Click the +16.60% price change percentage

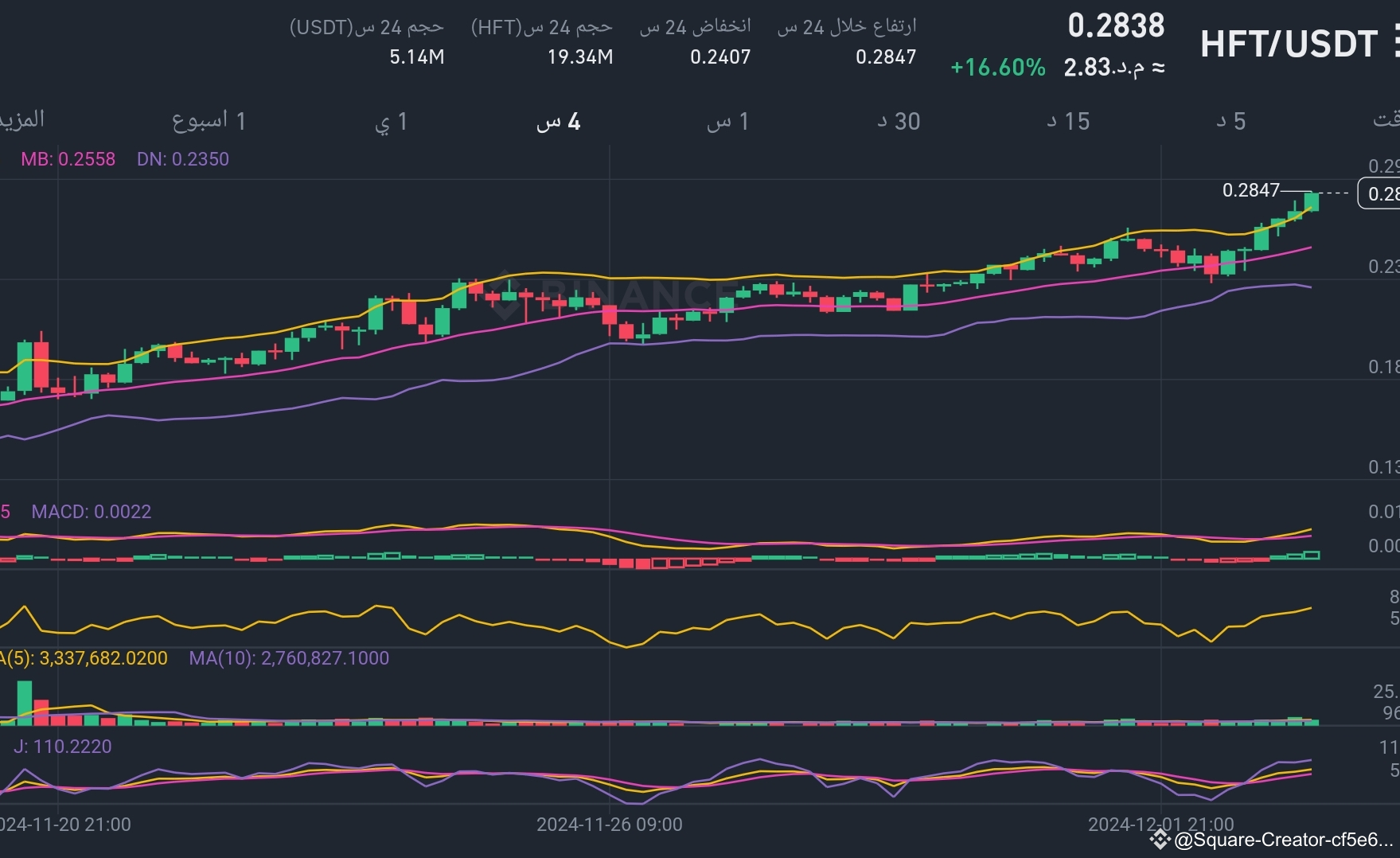996,69
